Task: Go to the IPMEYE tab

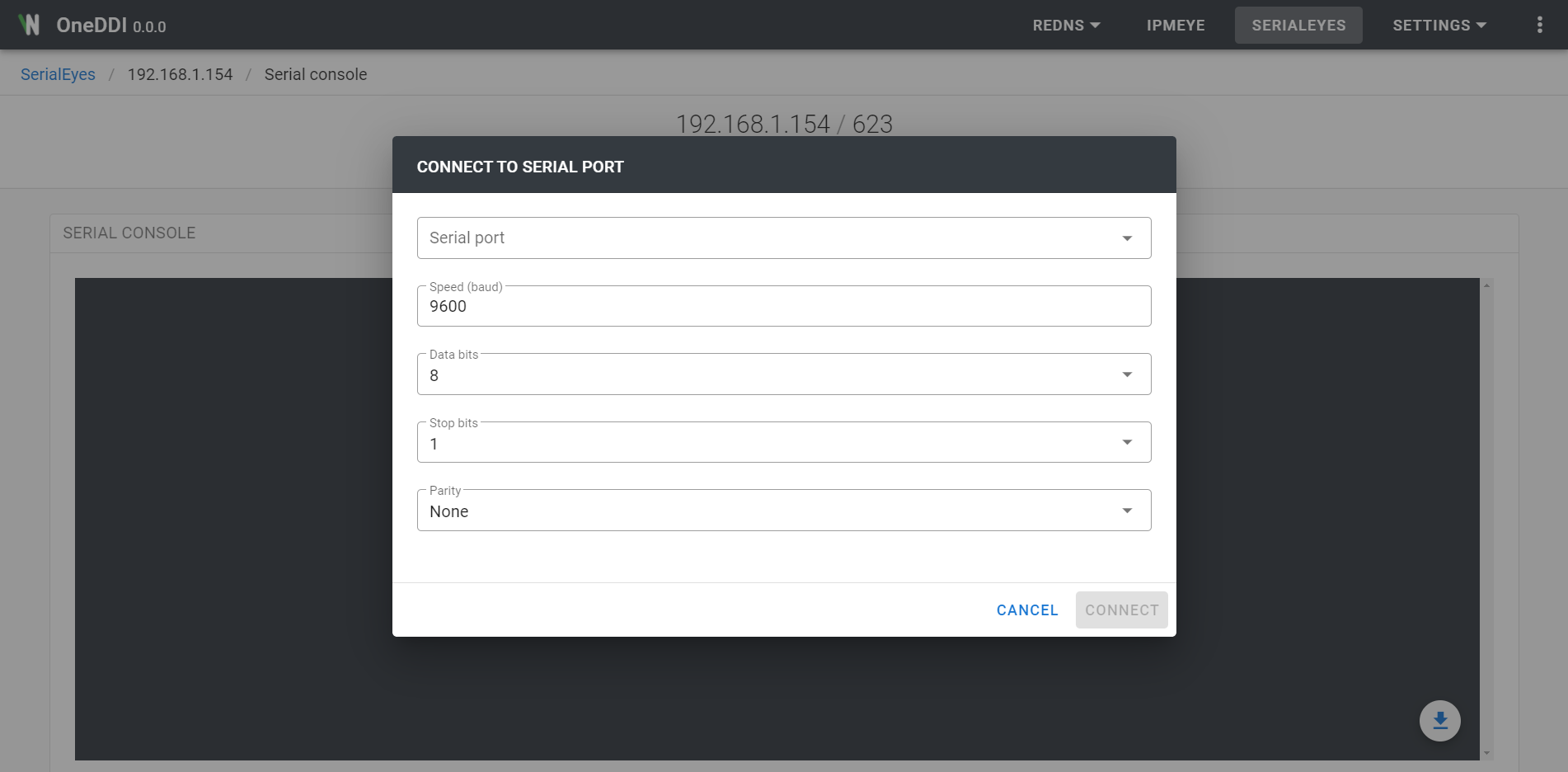Action: point(1176,26)
